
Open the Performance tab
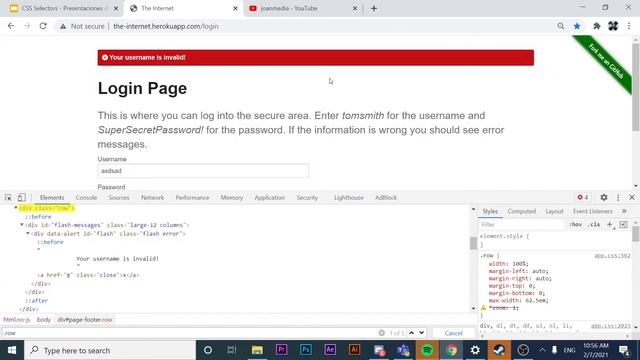pos(192,198)
